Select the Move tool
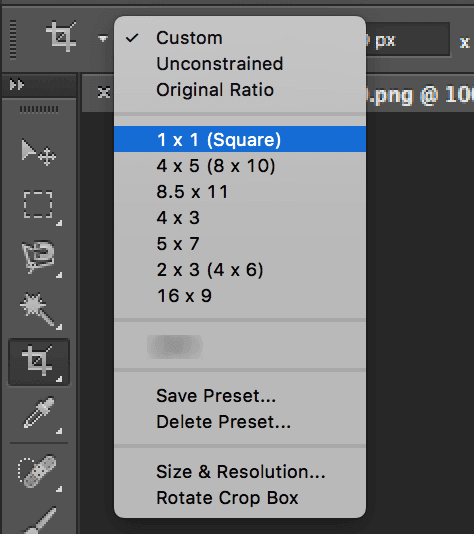474x534 pixels. pos(38,152)
